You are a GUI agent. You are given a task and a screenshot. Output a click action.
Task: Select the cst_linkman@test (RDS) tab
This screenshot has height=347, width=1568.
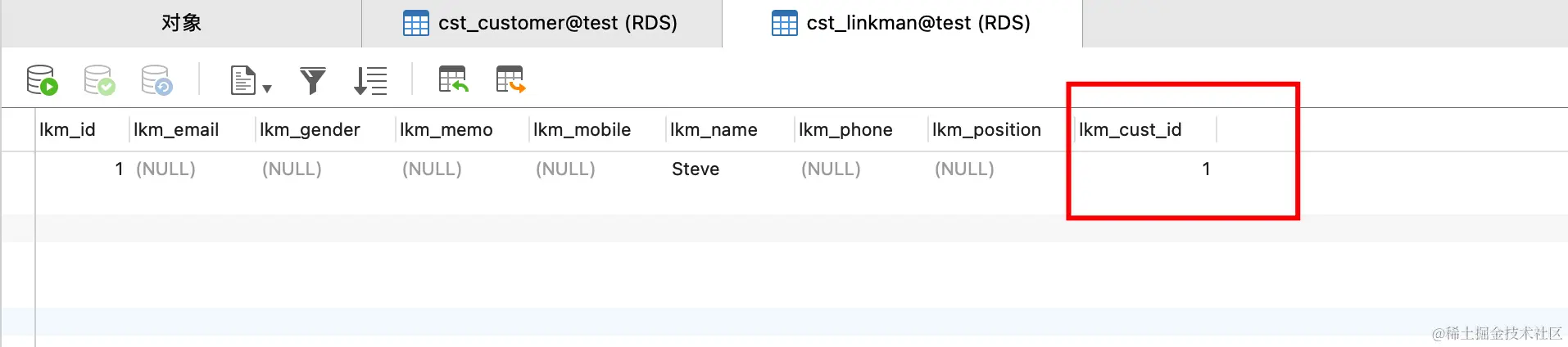[902, 23]
